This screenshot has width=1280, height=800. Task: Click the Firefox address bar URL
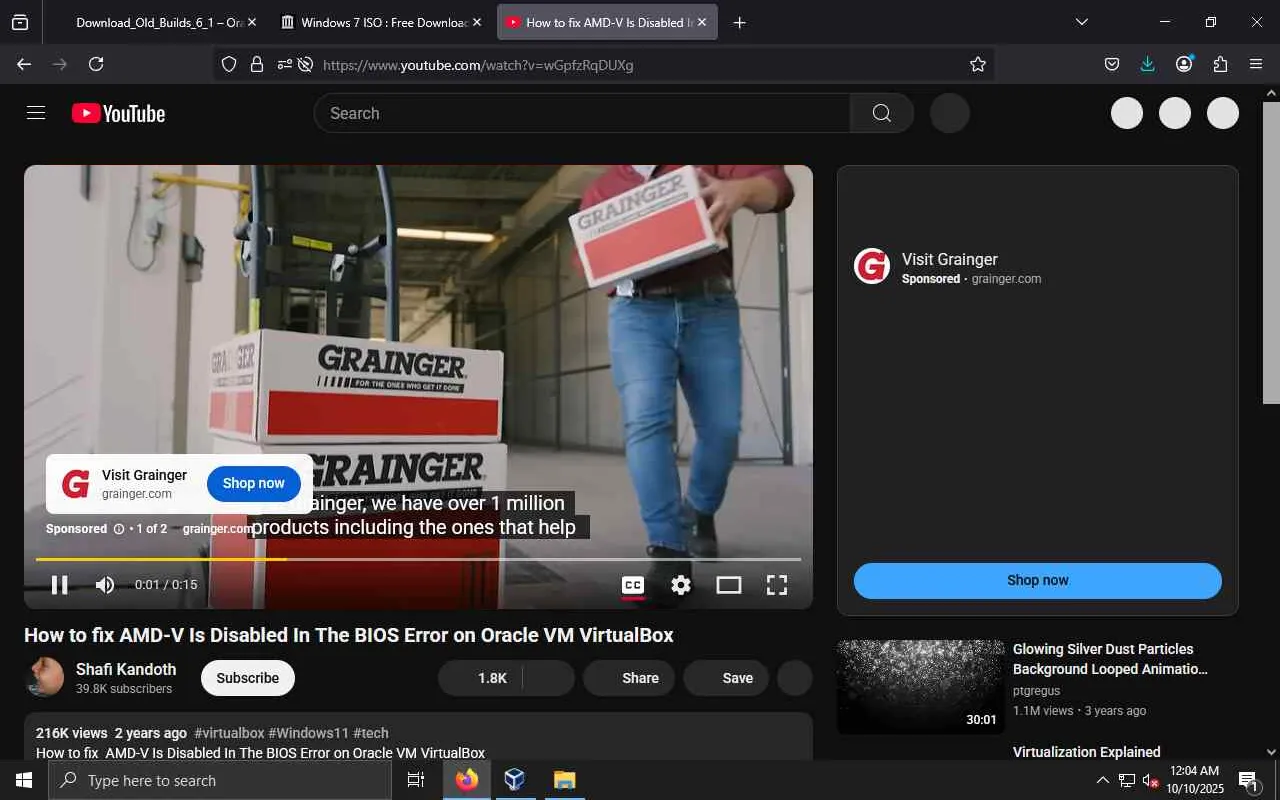(x=478, y=65)
